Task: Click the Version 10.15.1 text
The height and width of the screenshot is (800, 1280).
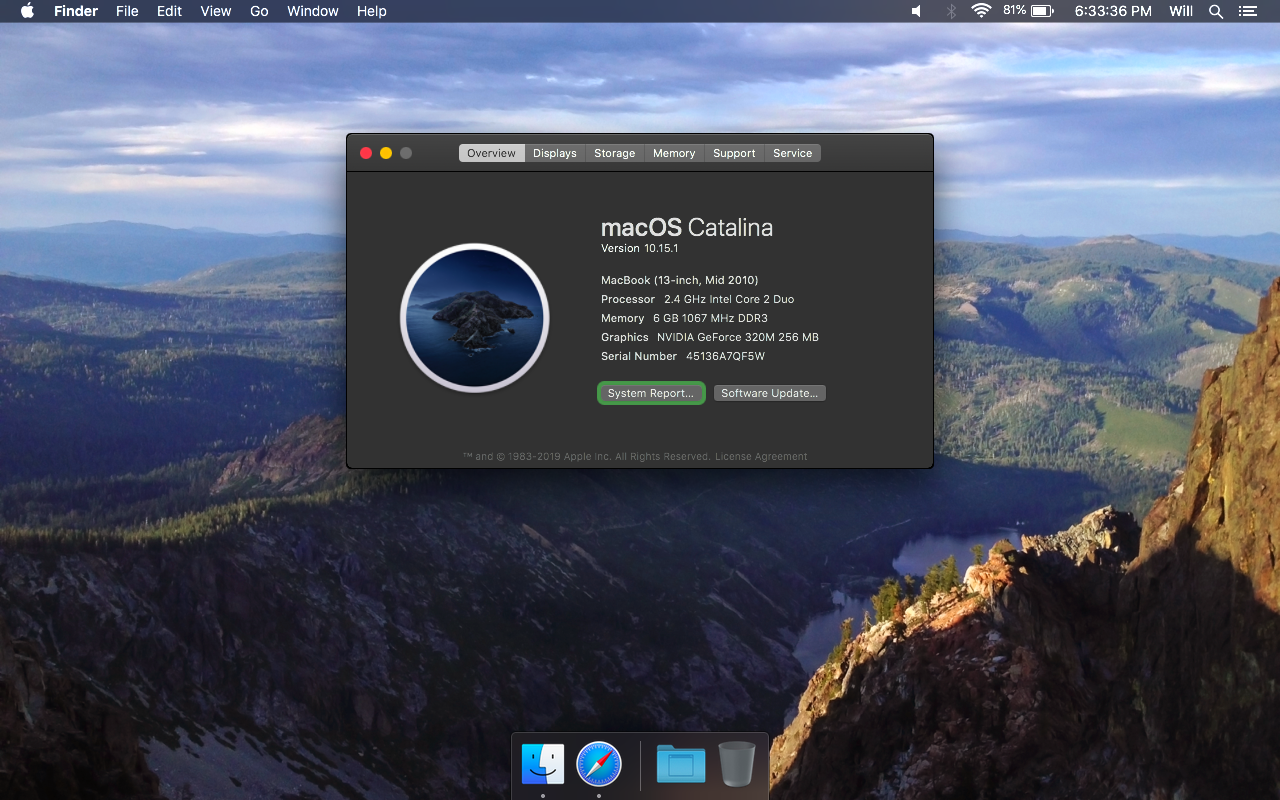Action: [x=640, y=248]
